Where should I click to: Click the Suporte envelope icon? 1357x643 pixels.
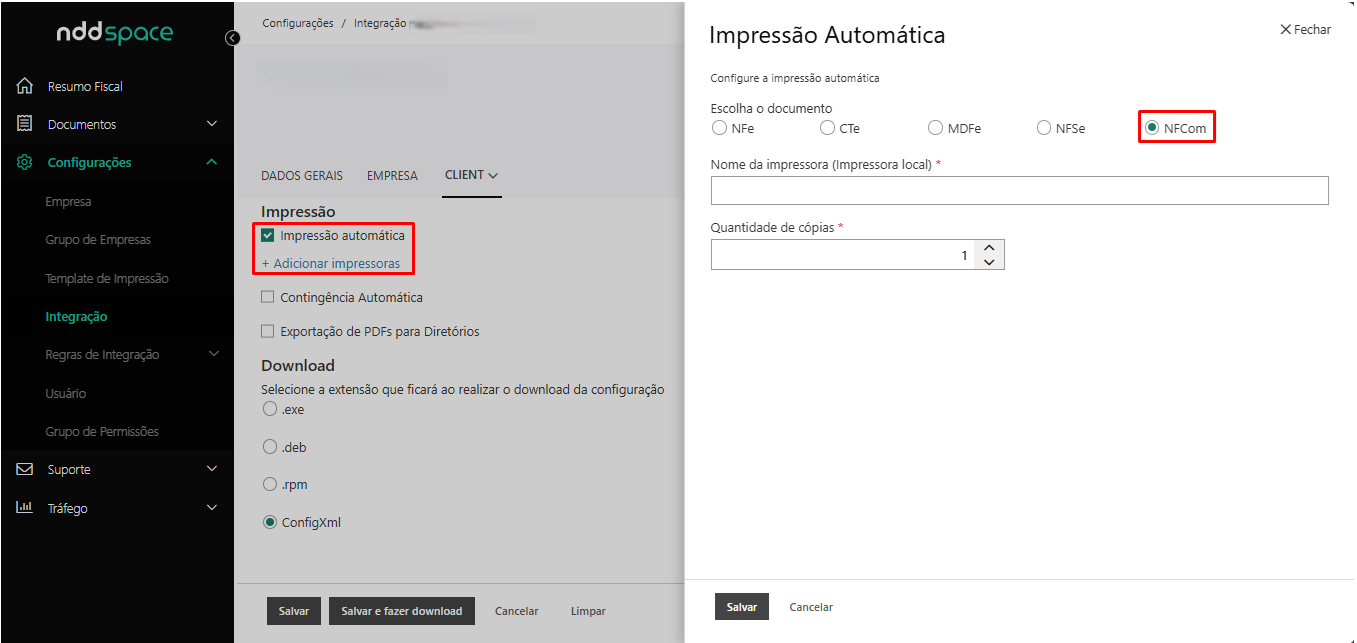tap(26, 469)
